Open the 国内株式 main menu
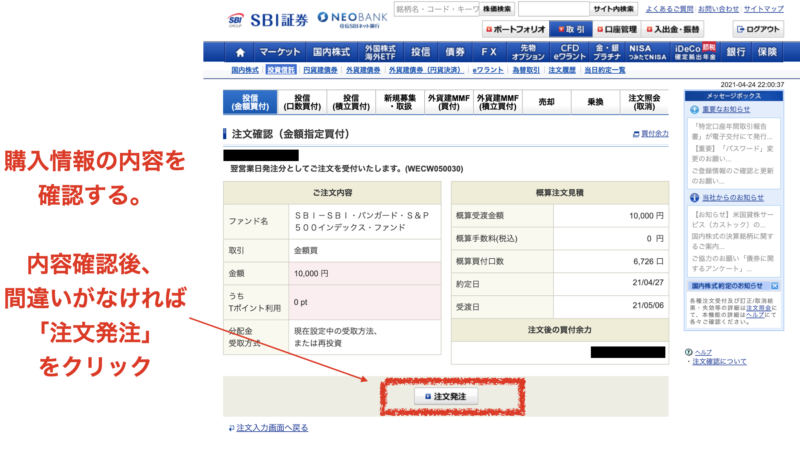The height and width of the screenshot is (451, 800). [x=331, y=52]
